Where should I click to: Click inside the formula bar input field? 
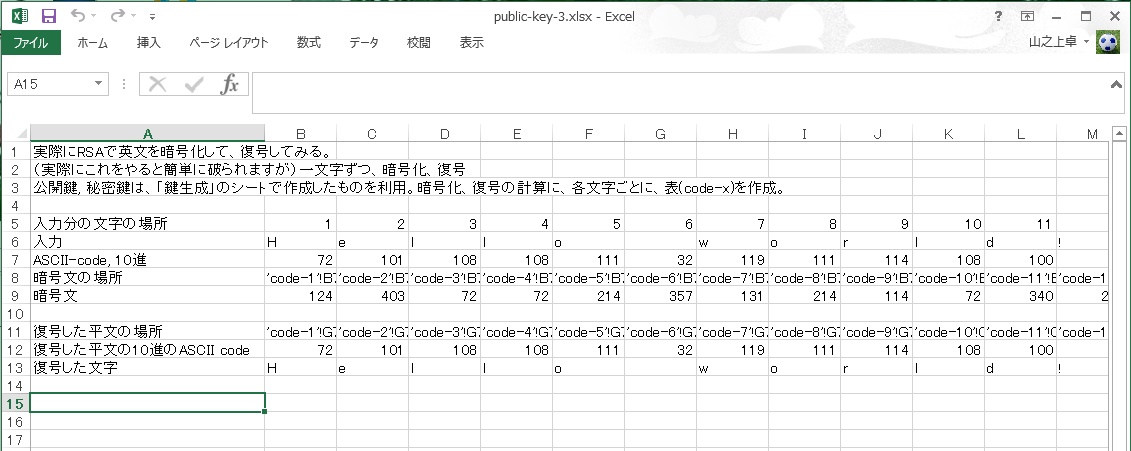[680, 93]
